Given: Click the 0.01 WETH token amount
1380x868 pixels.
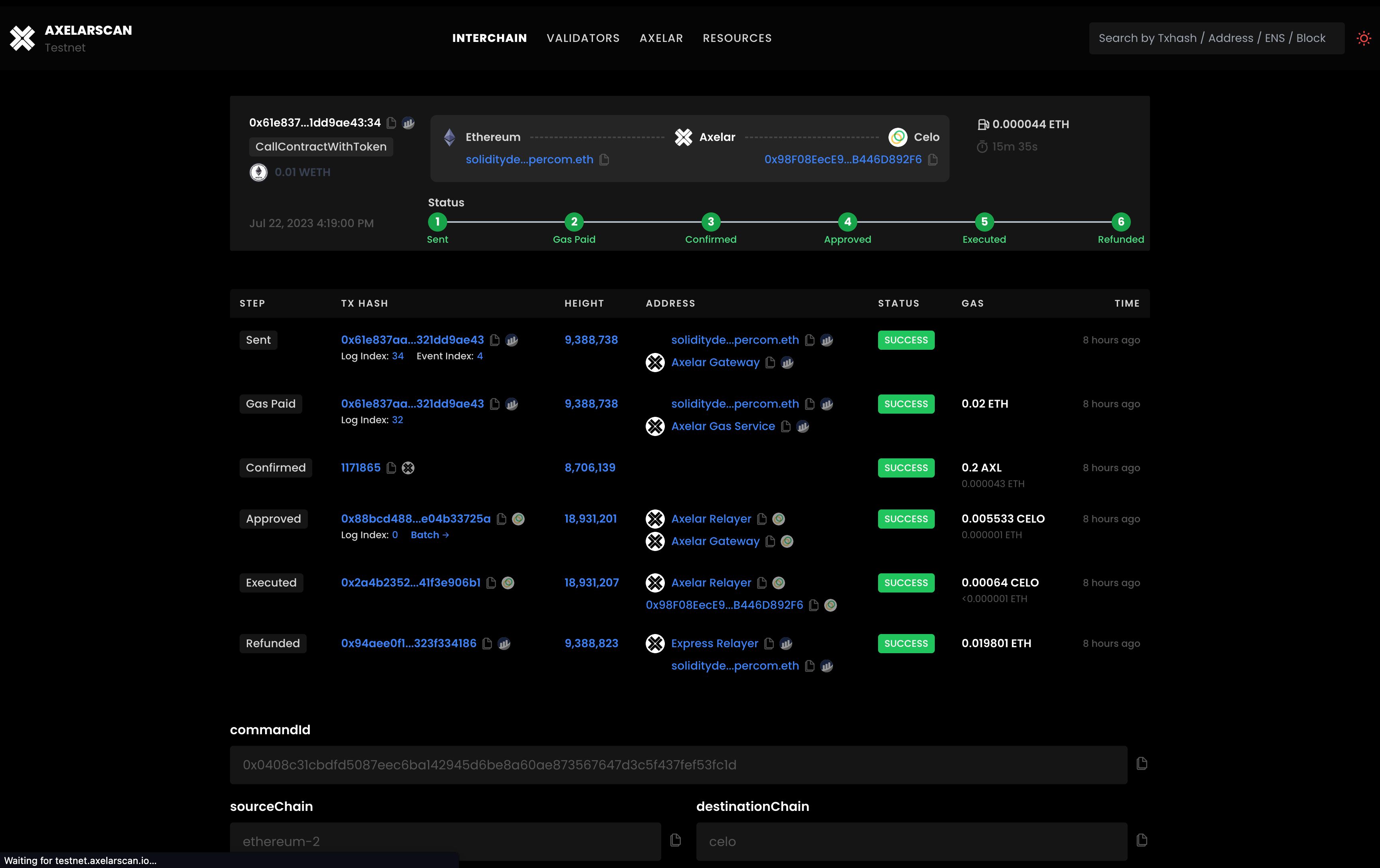Looking at the screenshot, I should pyautogui.click(x=303, y=172).
